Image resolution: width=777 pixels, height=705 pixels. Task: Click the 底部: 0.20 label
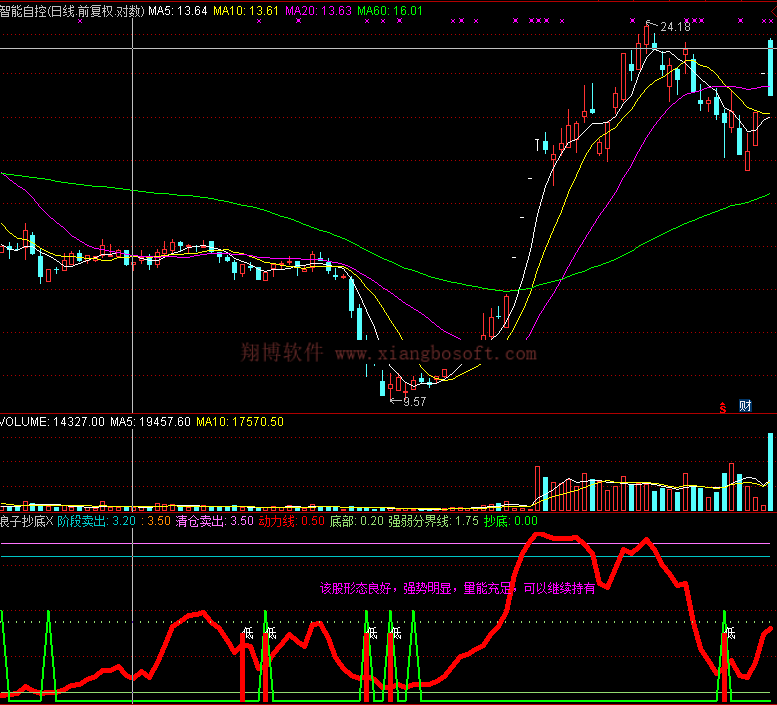pyautogui.click(x=357, y=521)
